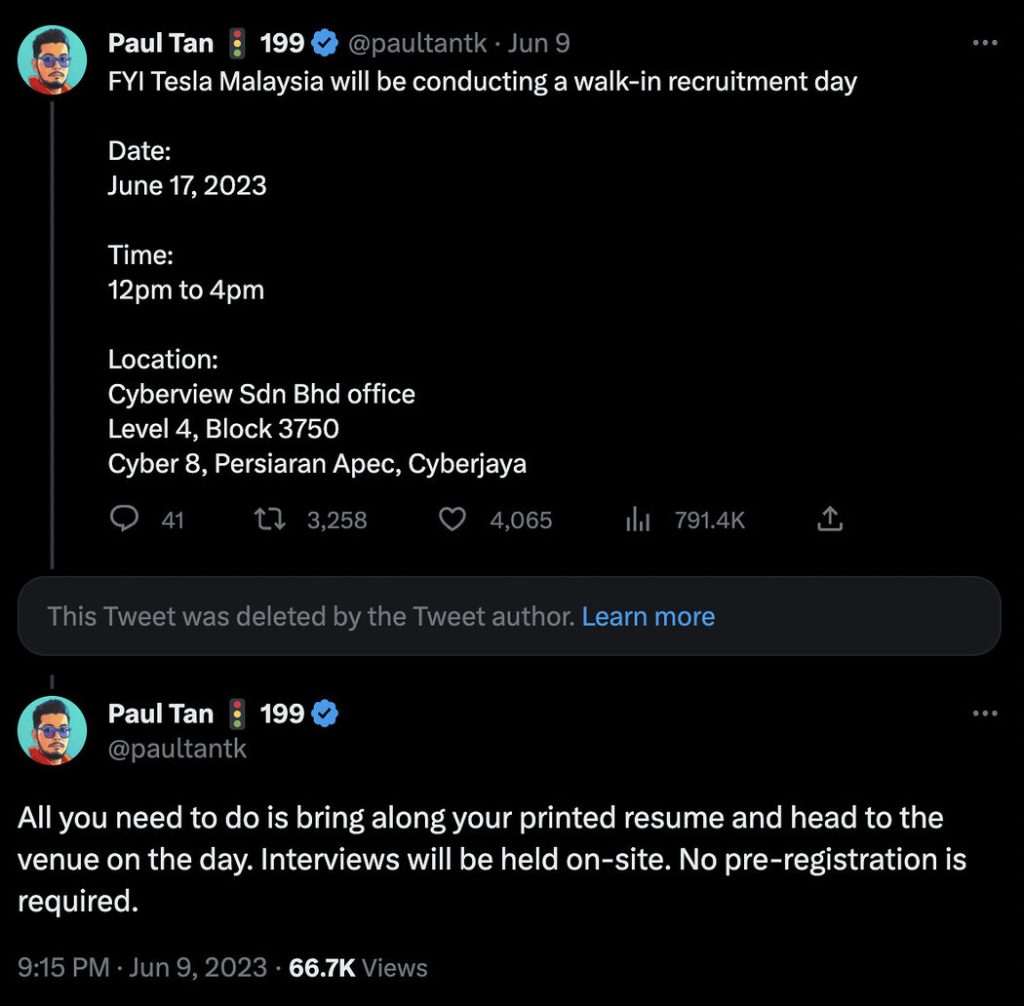1024x1006 pixels.
Task: Open the Learn more link
Action: (648, 616)
